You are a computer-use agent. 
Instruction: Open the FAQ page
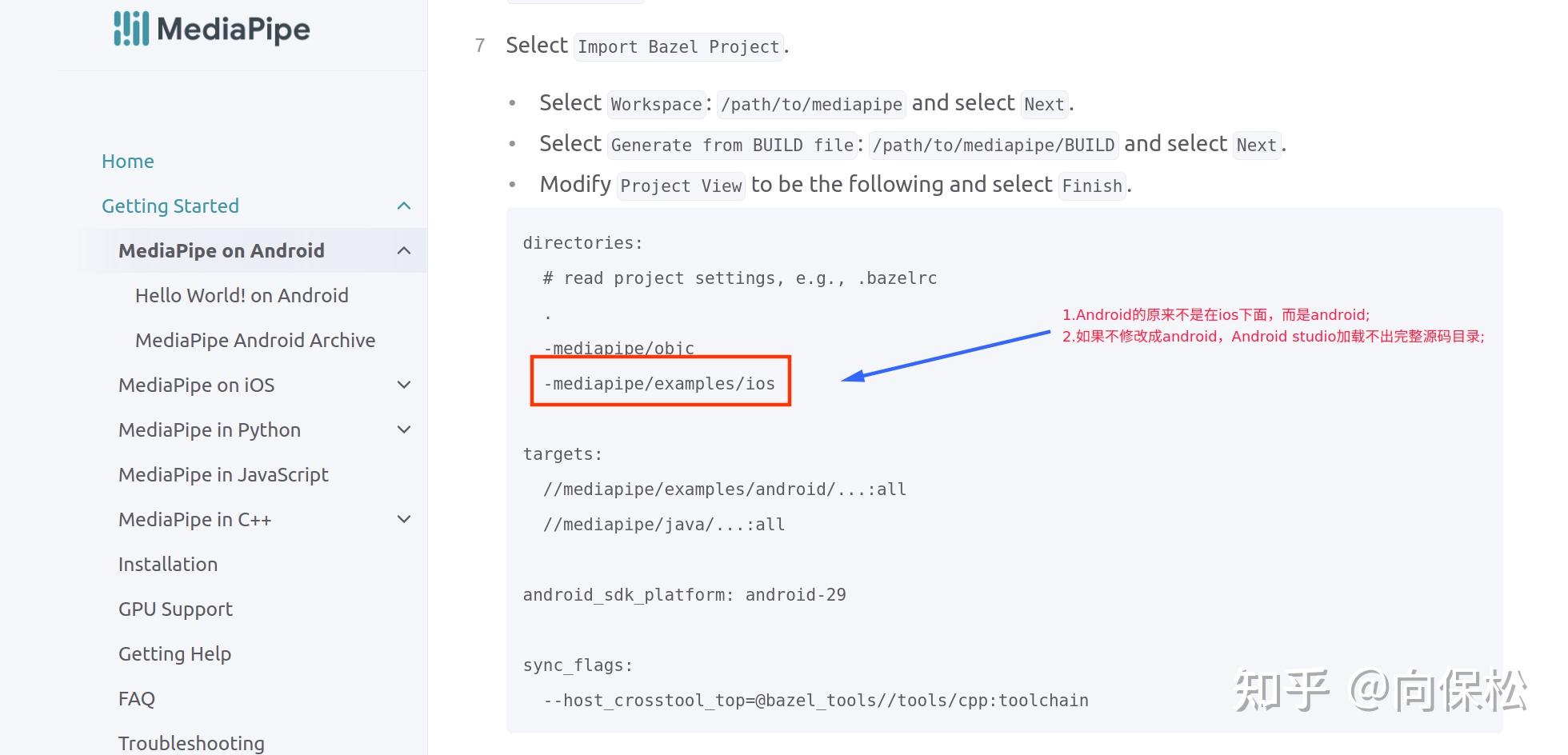tap(137, 699)
